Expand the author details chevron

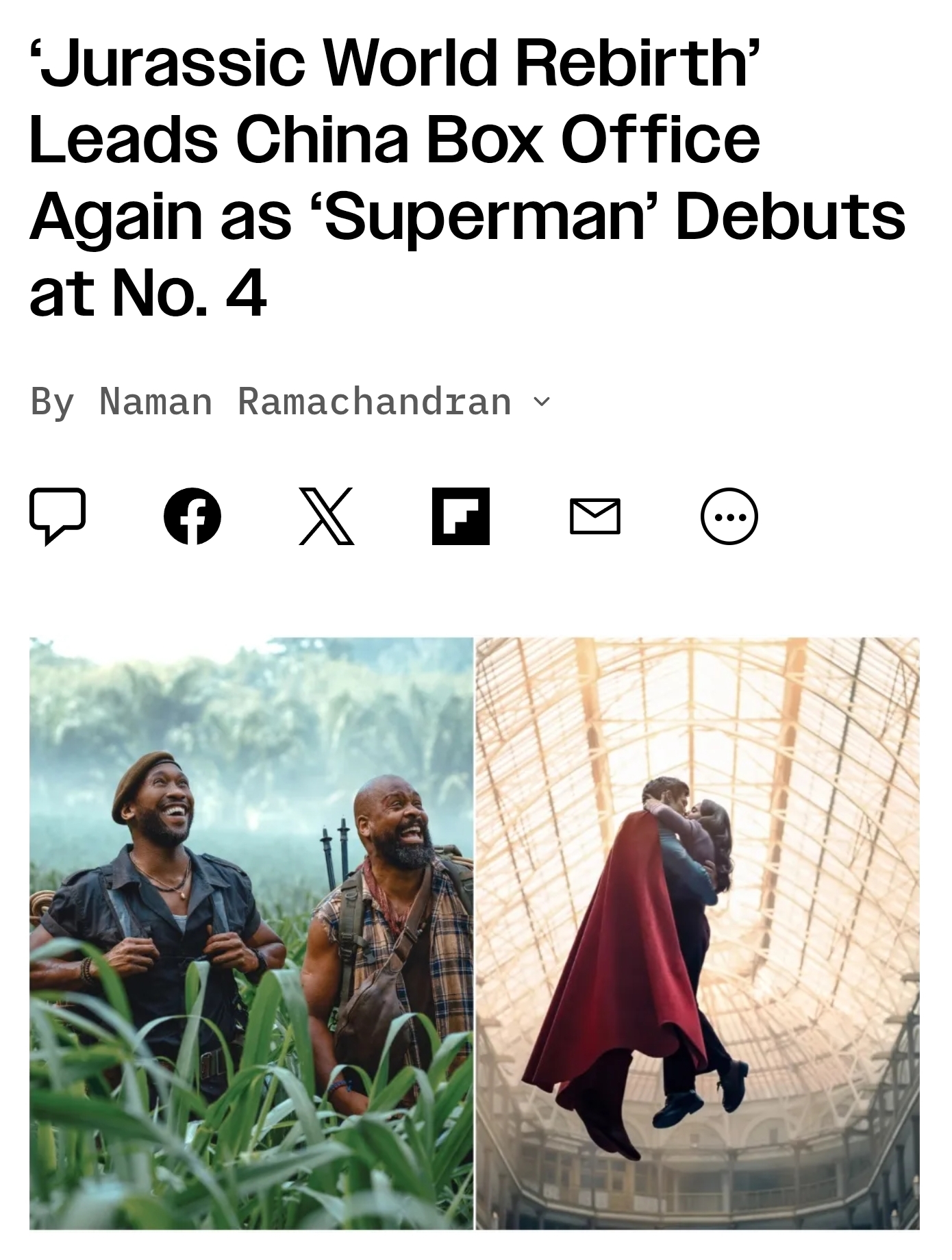[x=541, y=402]
